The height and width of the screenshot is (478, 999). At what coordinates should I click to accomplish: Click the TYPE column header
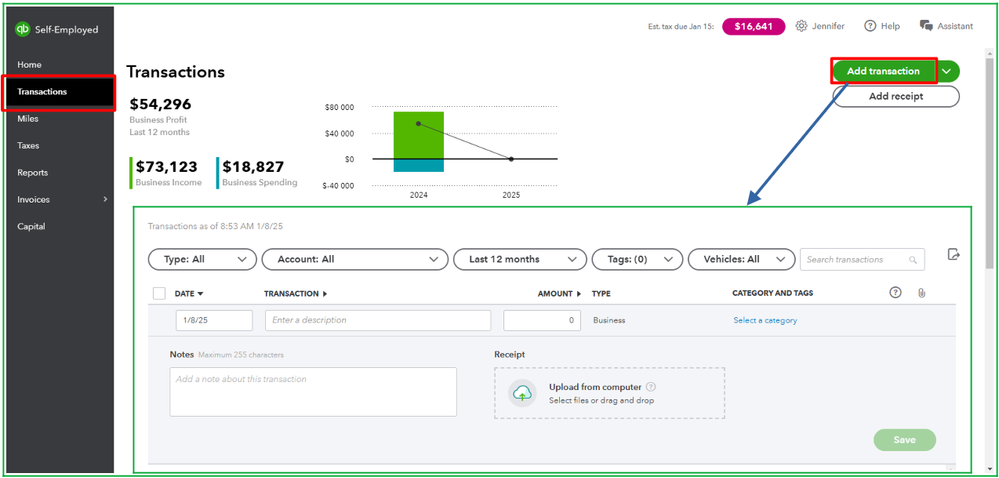click(x=601, y=293)
